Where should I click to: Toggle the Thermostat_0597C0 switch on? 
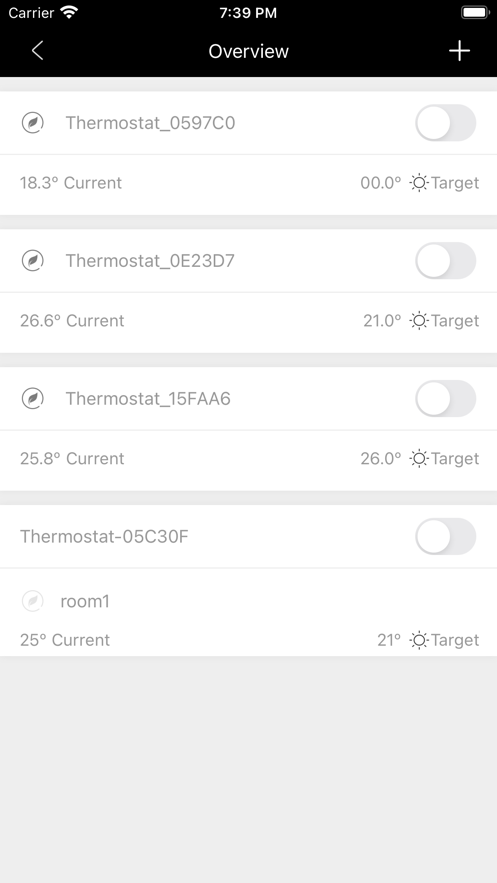[x=446, y=123]
